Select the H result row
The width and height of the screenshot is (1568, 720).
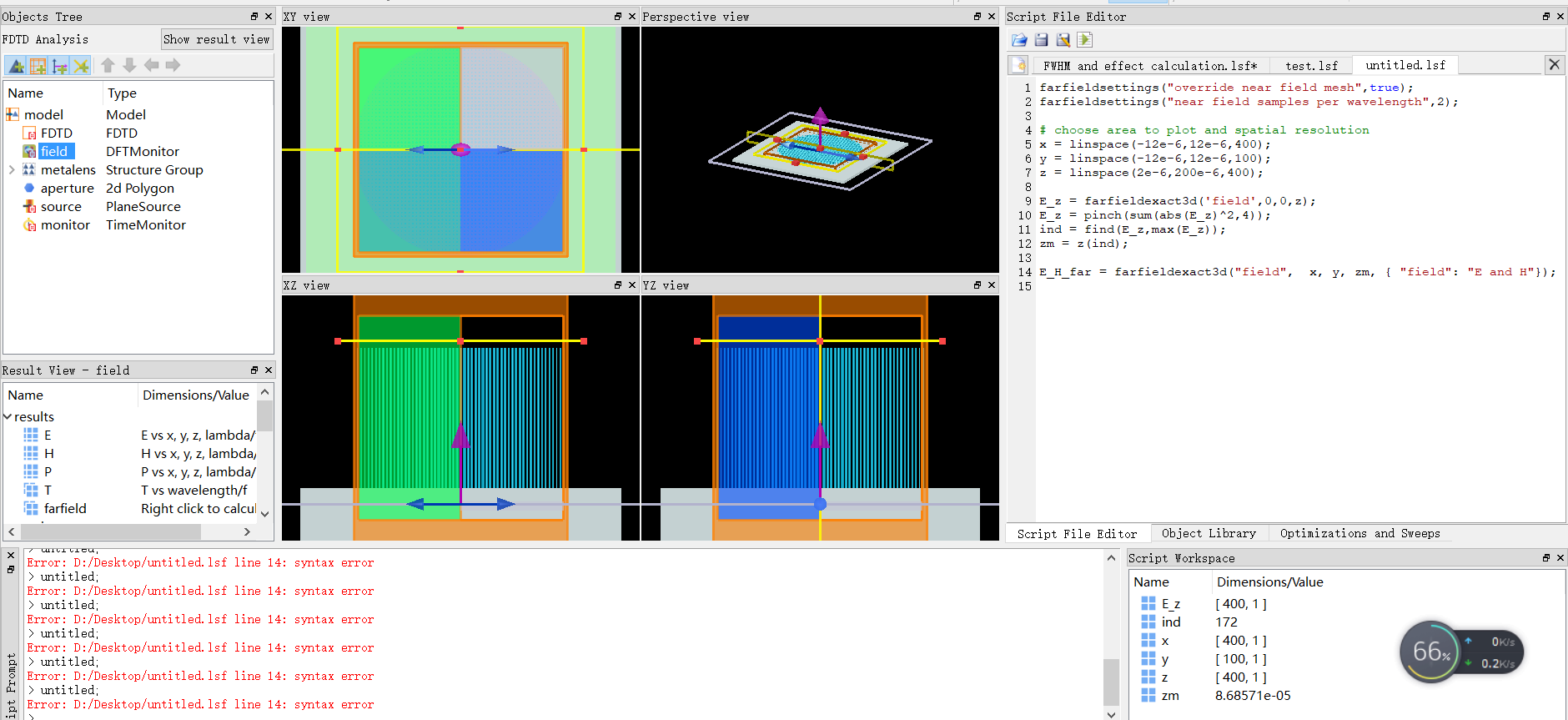pos(138,454)
